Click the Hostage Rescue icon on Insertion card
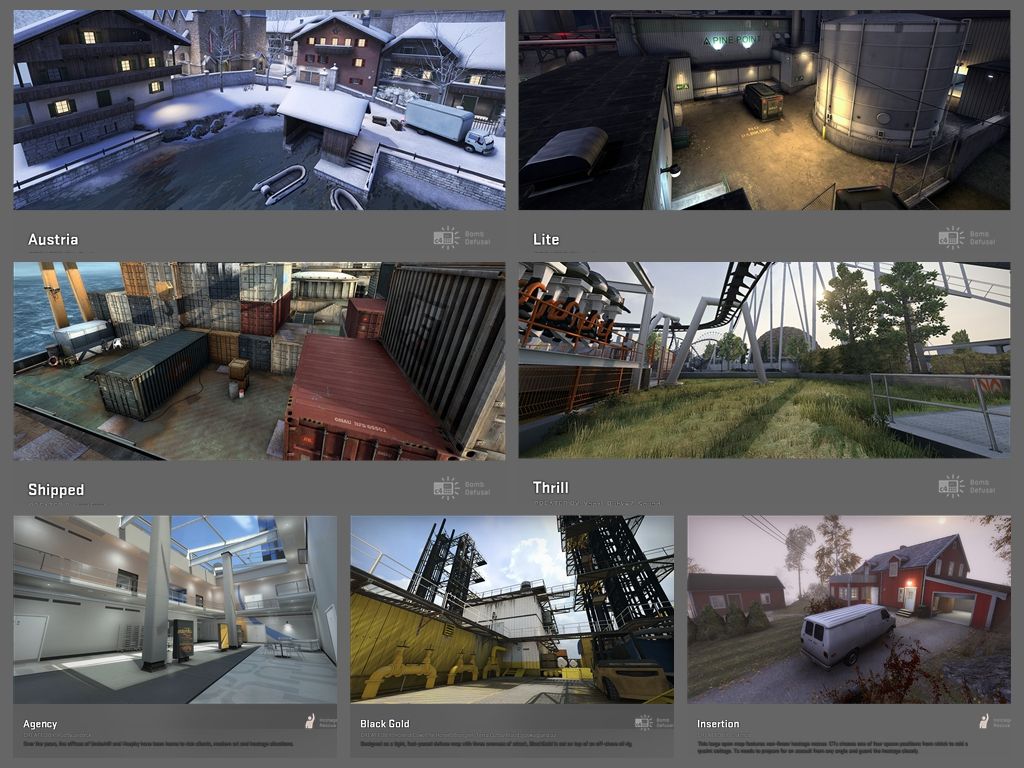The image size is (1024, 768). pos(984,721)
